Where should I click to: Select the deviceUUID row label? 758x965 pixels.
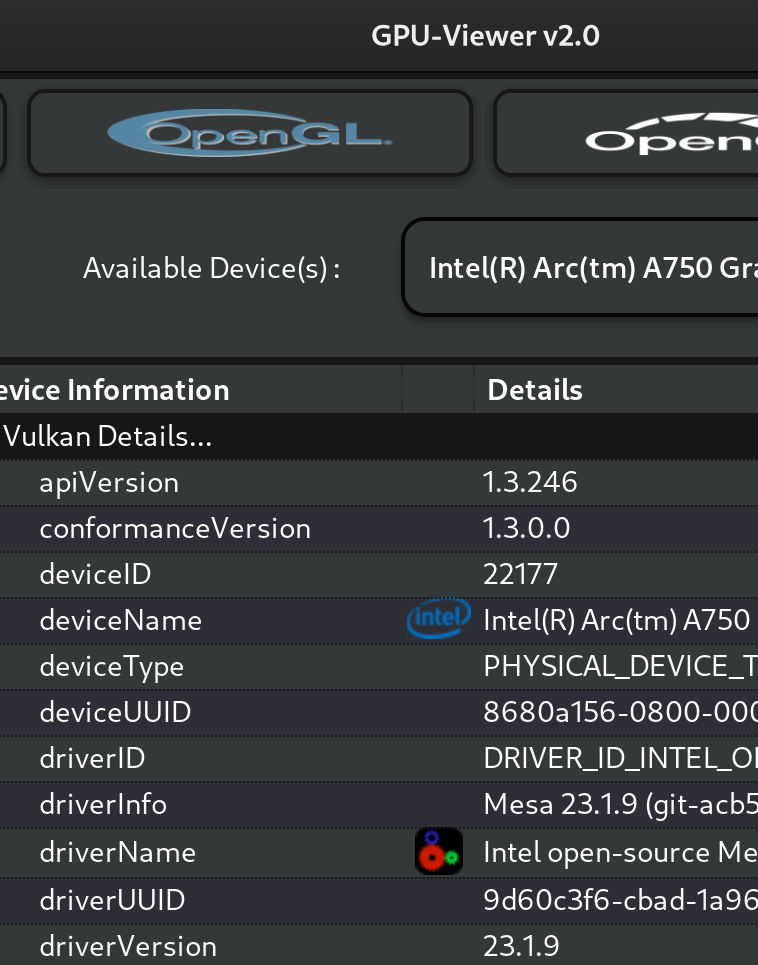tap(115, 712)
